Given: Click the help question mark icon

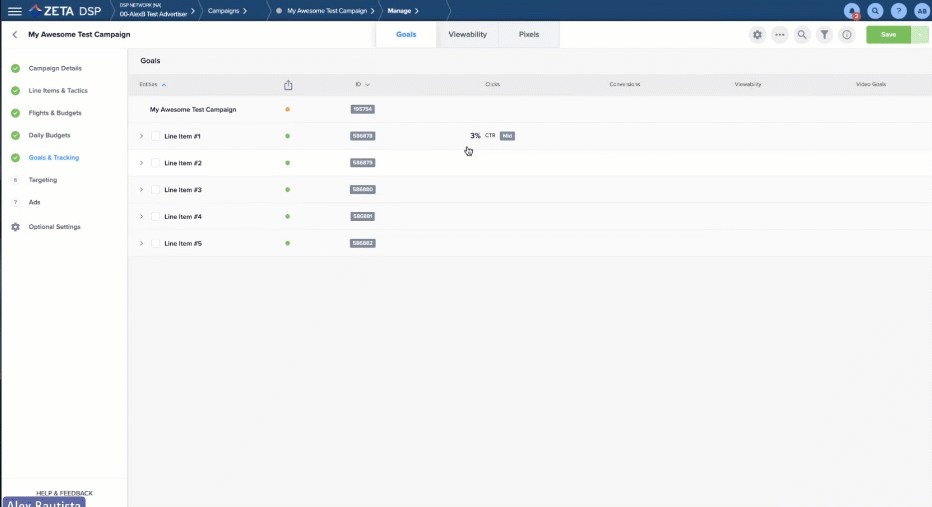Looking at the screenshot, I should tap(898, 11).
